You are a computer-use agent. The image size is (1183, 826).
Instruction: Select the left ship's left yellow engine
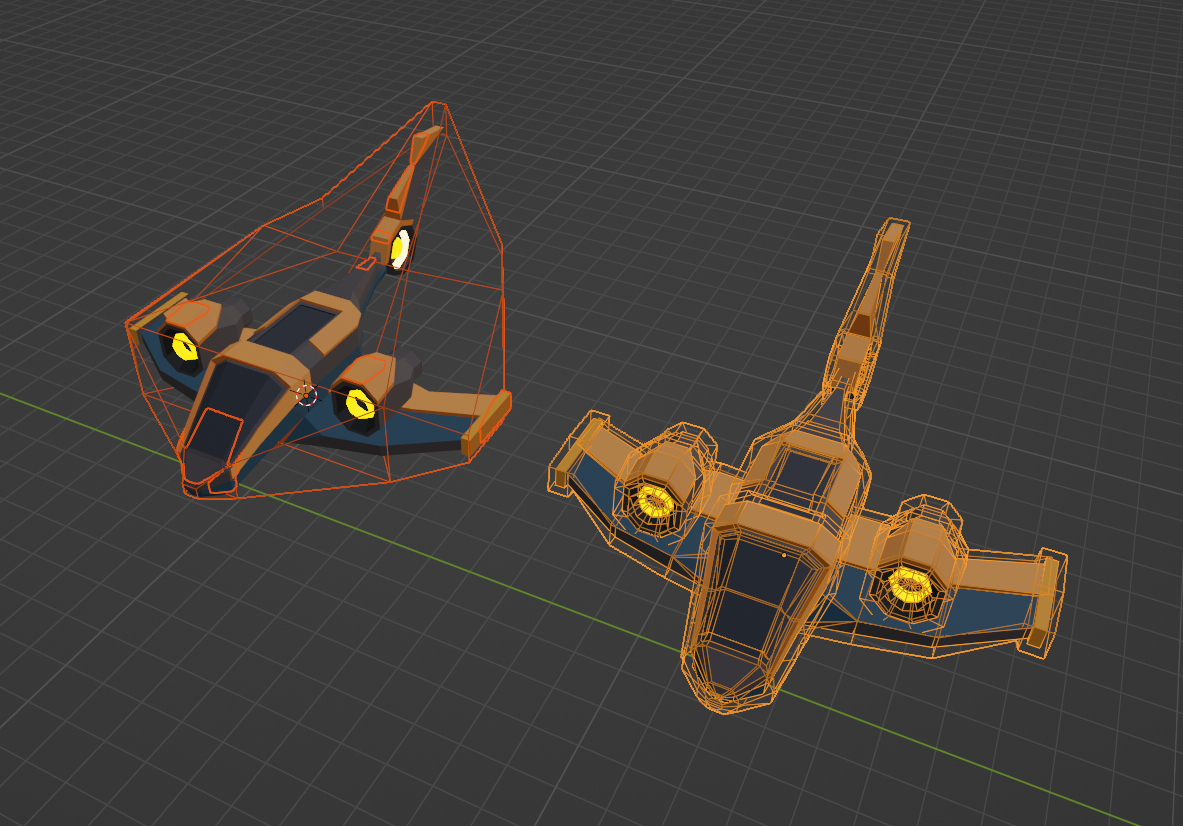(184, 346)
